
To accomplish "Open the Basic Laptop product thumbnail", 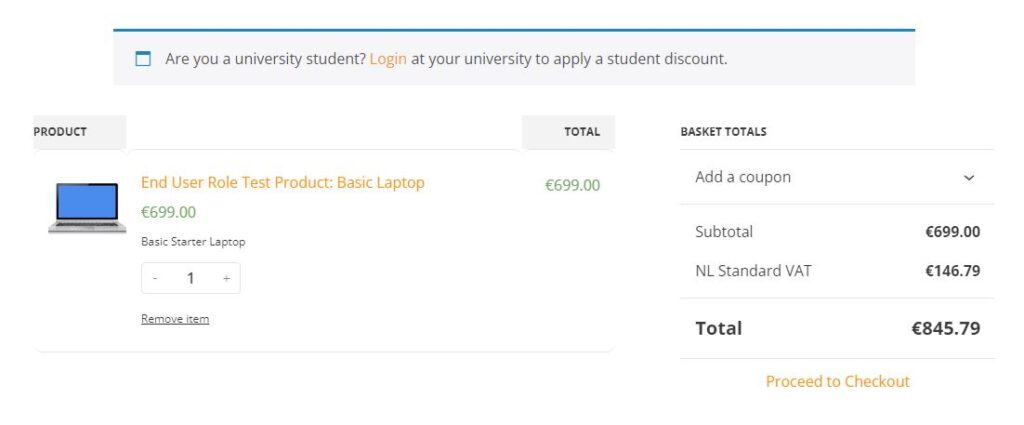I will (87, 207).
